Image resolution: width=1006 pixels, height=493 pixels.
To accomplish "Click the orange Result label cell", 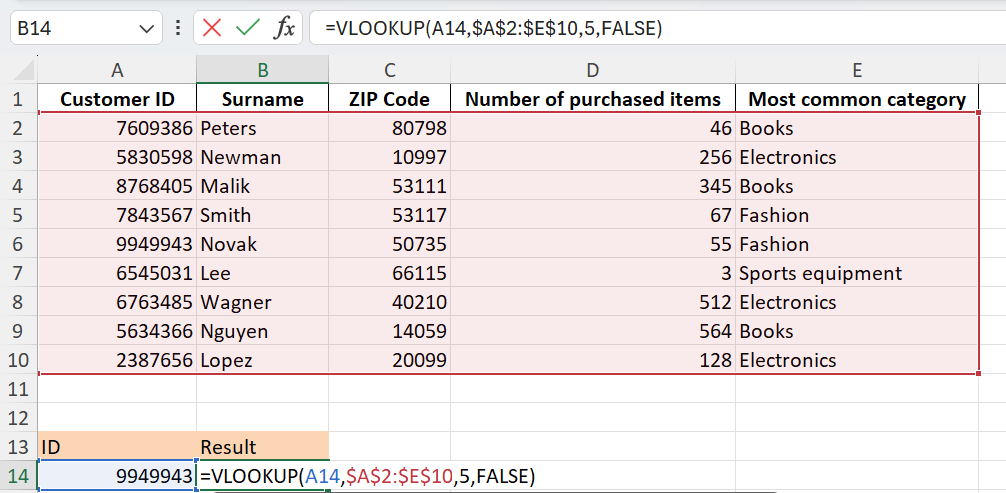I will (262, 447).
